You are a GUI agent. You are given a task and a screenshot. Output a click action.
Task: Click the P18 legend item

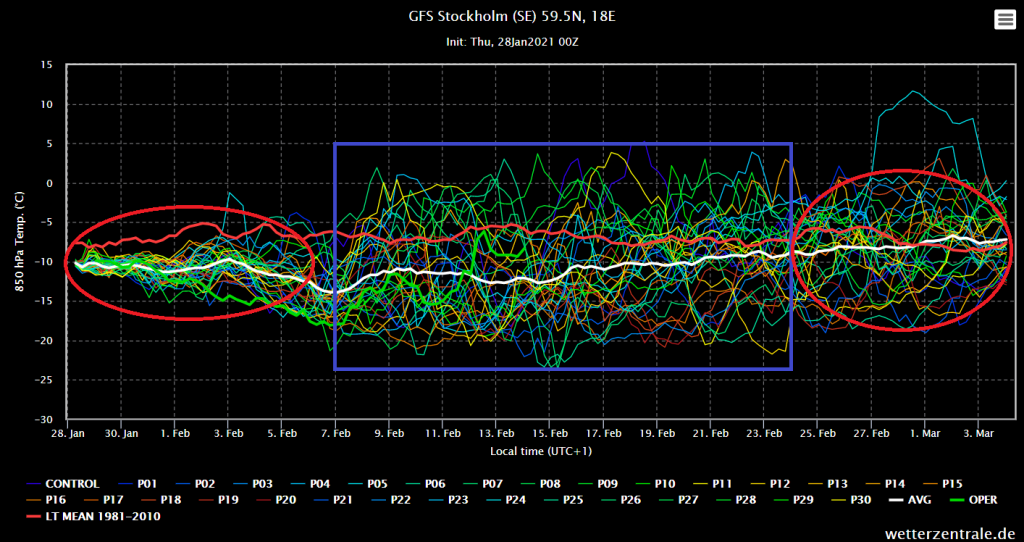pos(161,500)
